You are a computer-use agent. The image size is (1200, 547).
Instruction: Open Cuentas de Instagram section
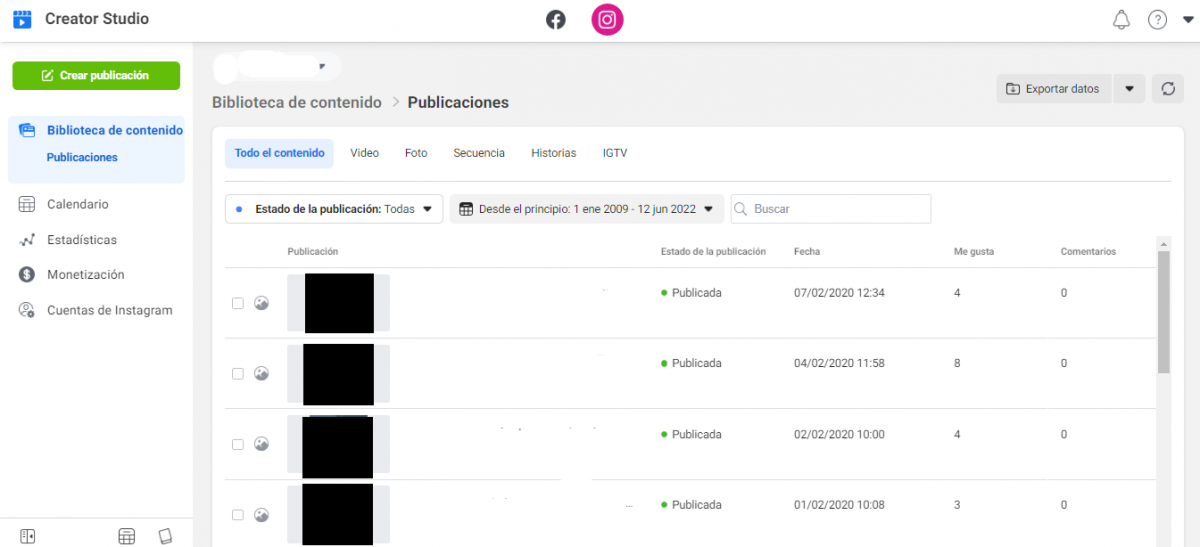(x=109, y=310)
